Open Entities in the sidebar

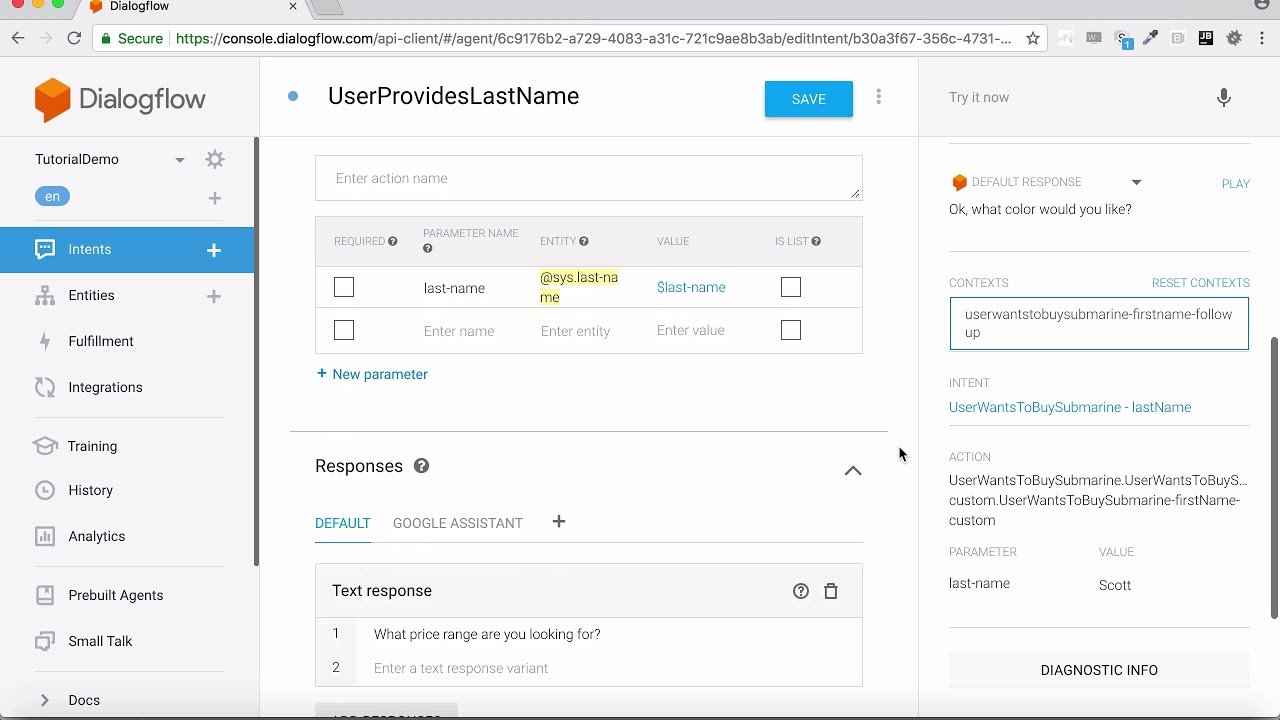pos(91,295)
